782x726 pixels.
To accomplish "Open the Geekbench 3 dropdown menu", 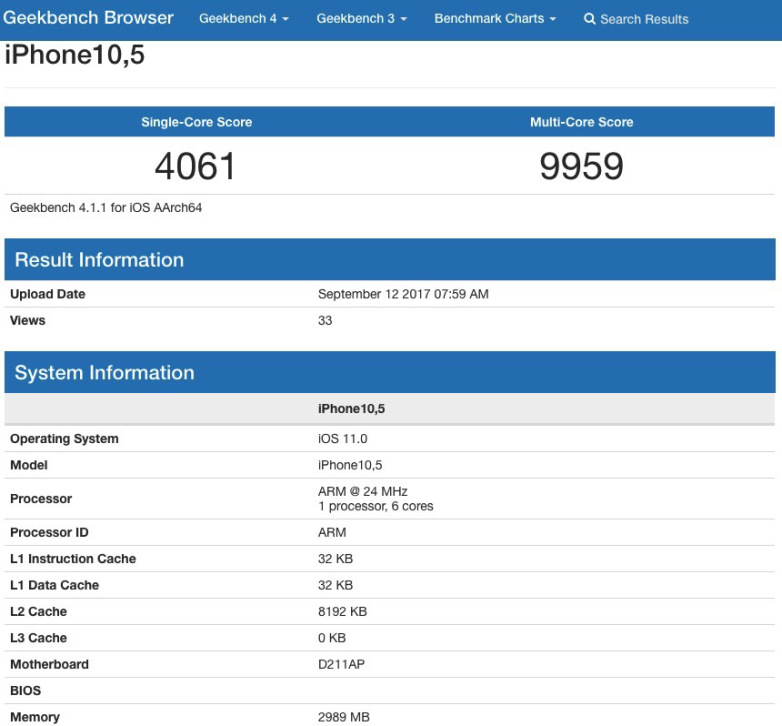I will [x=361, y=19].
